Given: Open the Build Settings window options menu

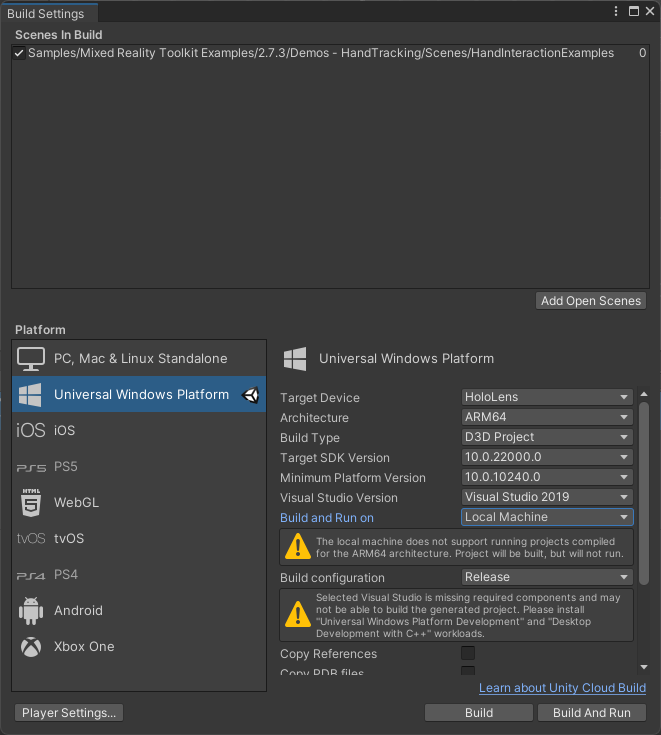Looking at the screenshot, I should [616, 11].
